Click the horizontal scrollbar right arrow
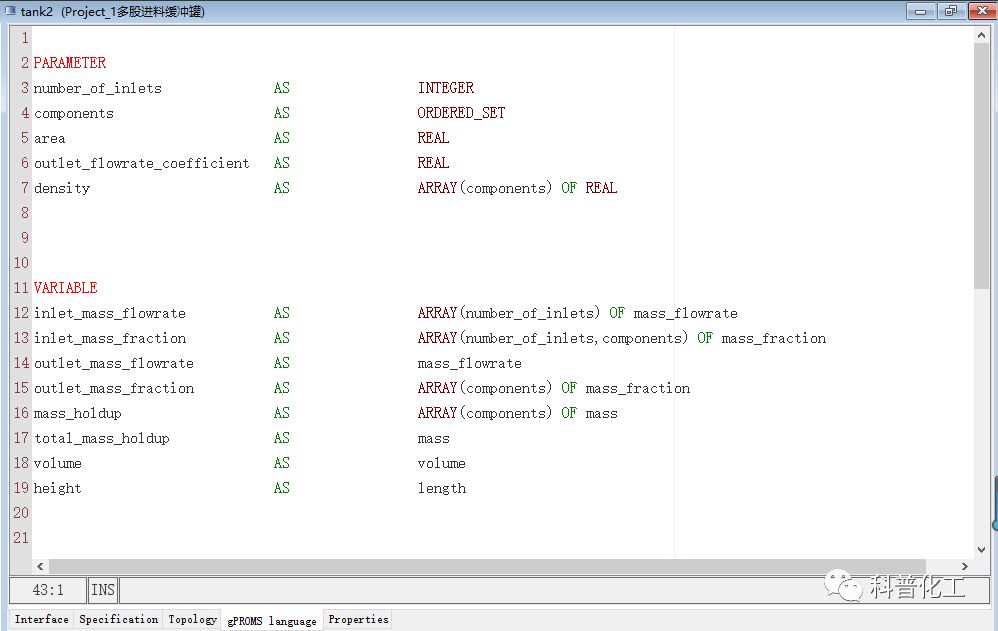The width and height of the screenshot is (998, 631). tap(965, 567)
